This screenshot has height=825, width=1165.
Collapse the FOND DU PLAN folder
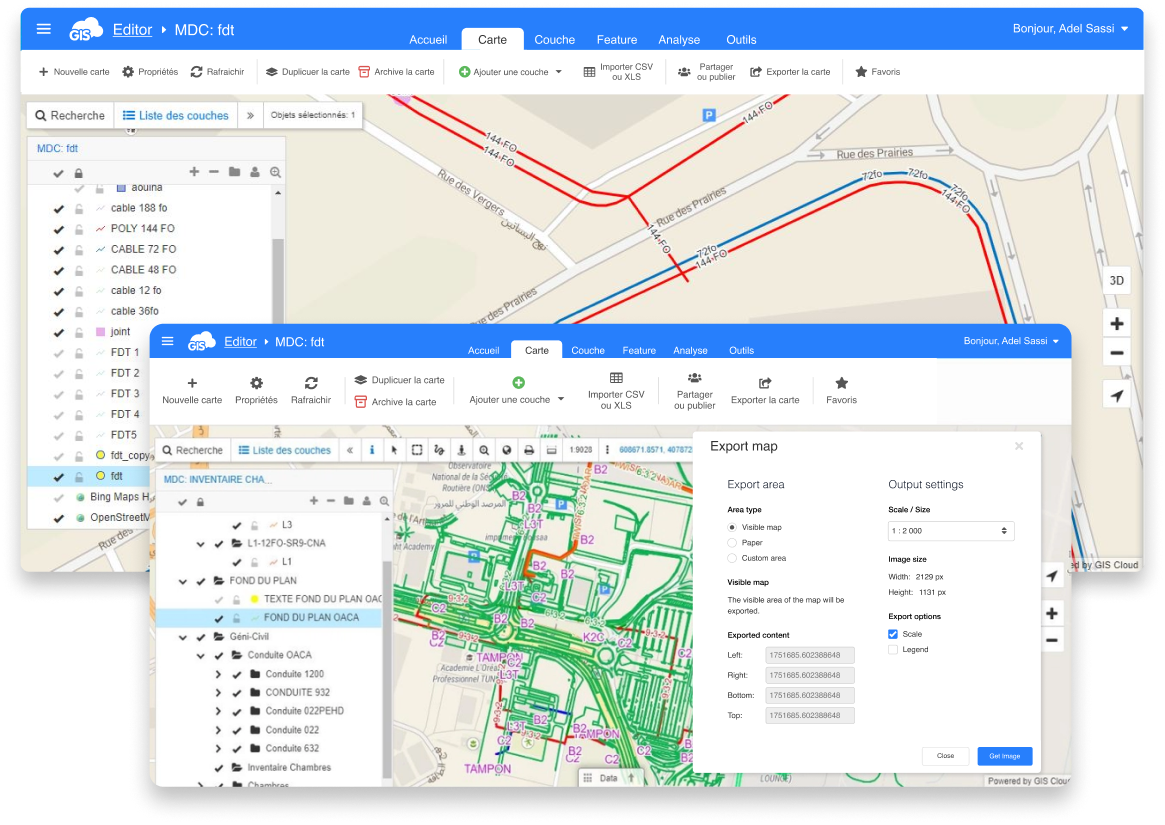[183, 581]
